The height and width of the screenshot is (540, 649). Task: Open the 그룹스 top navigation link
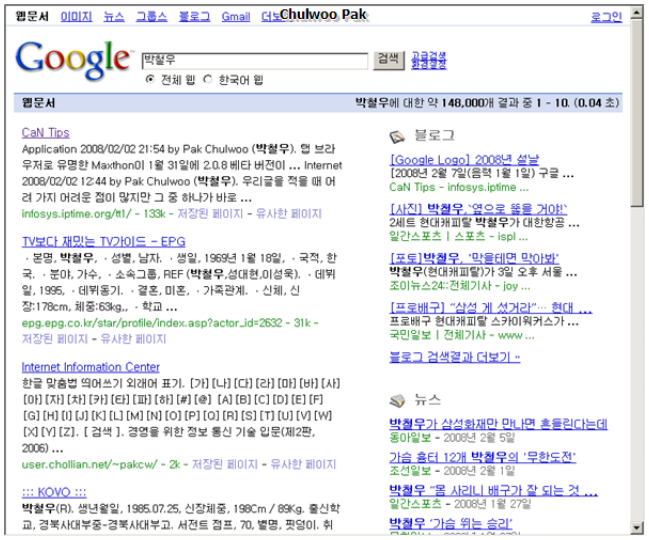coord(151,17)
